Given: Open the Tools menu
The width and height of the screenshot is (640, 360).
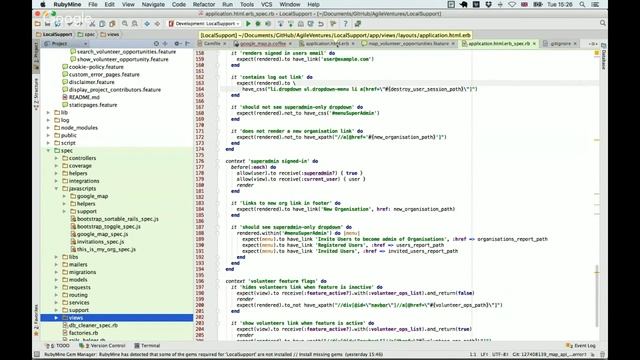Looking at the screenshot, I should pos(247,4).
